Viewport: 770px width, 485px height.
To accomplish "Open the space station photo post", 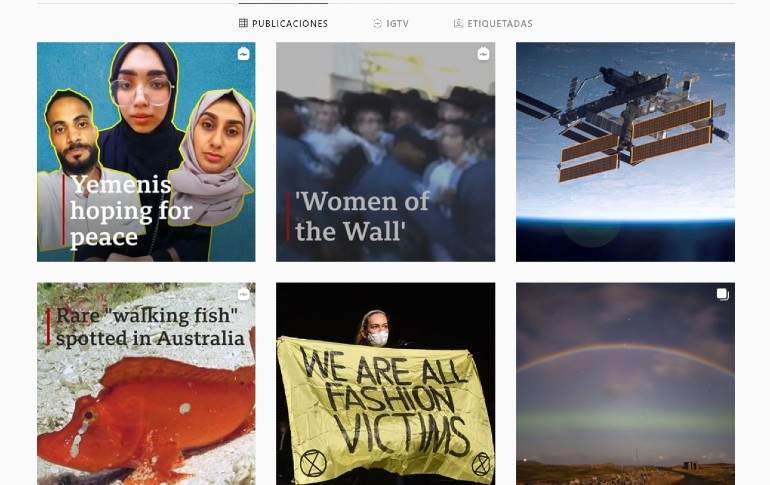I will tap(625, 152).
